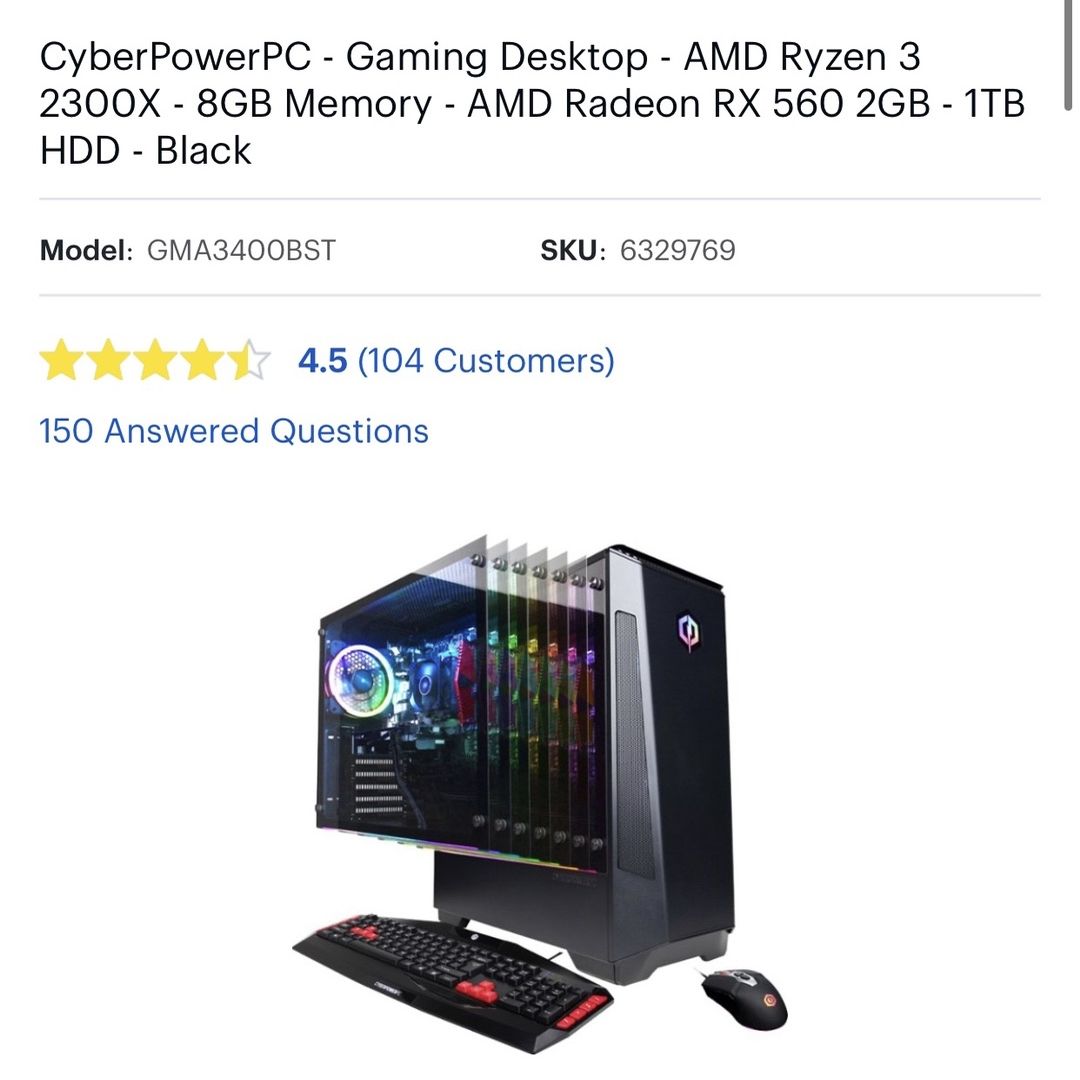1080x1080 pixels.
Task: Click the model number GMA3400BST
Action: (x=241, y=250)
